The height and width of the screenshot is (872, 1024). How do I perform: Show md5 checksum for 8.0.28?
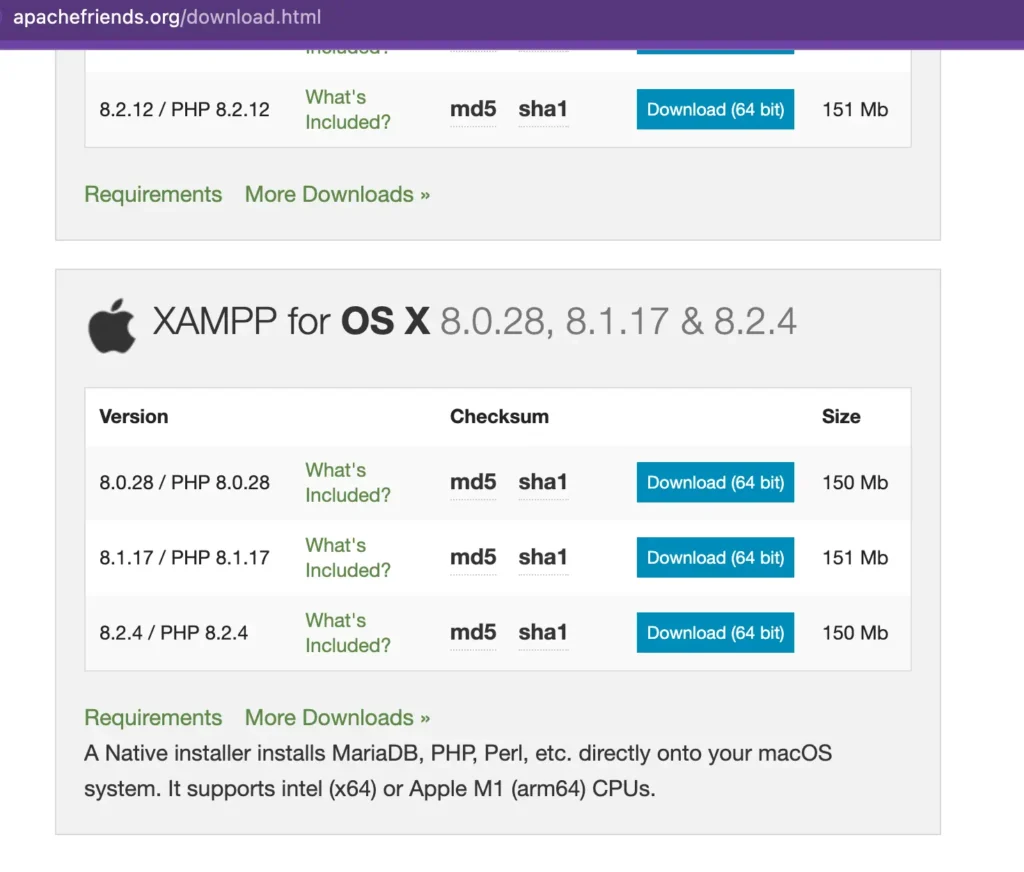click(473, 482)
